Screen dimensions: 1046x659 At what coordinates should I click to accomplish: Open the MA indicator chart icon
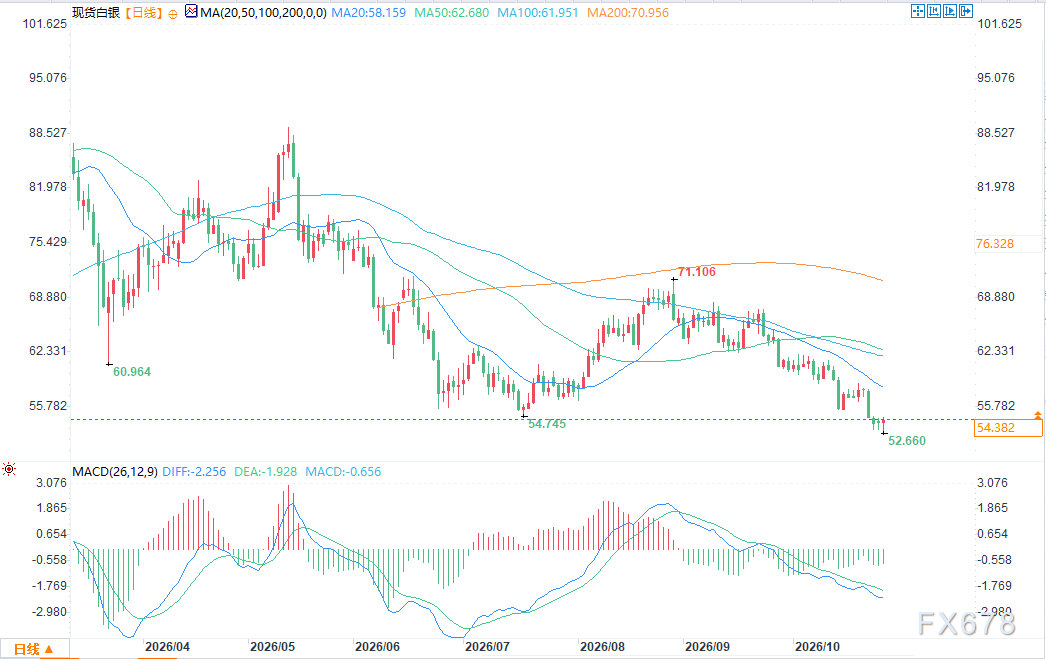point(191,11)
